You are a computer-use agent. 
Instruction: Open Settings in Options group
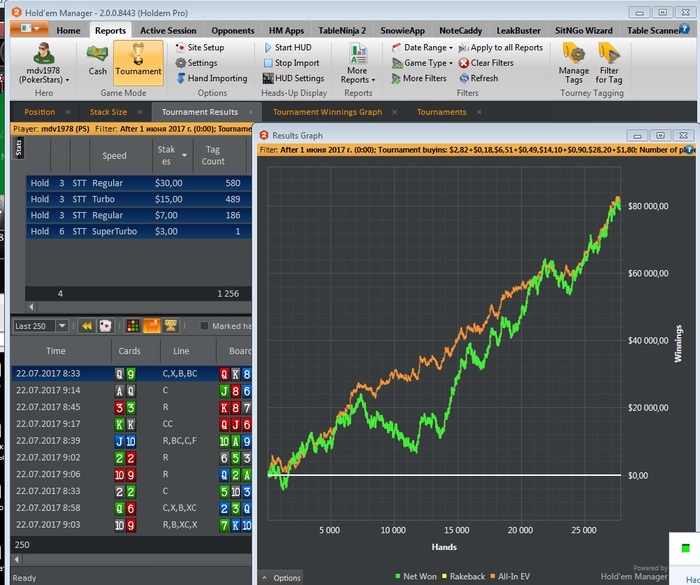click(x=196, y=63)
